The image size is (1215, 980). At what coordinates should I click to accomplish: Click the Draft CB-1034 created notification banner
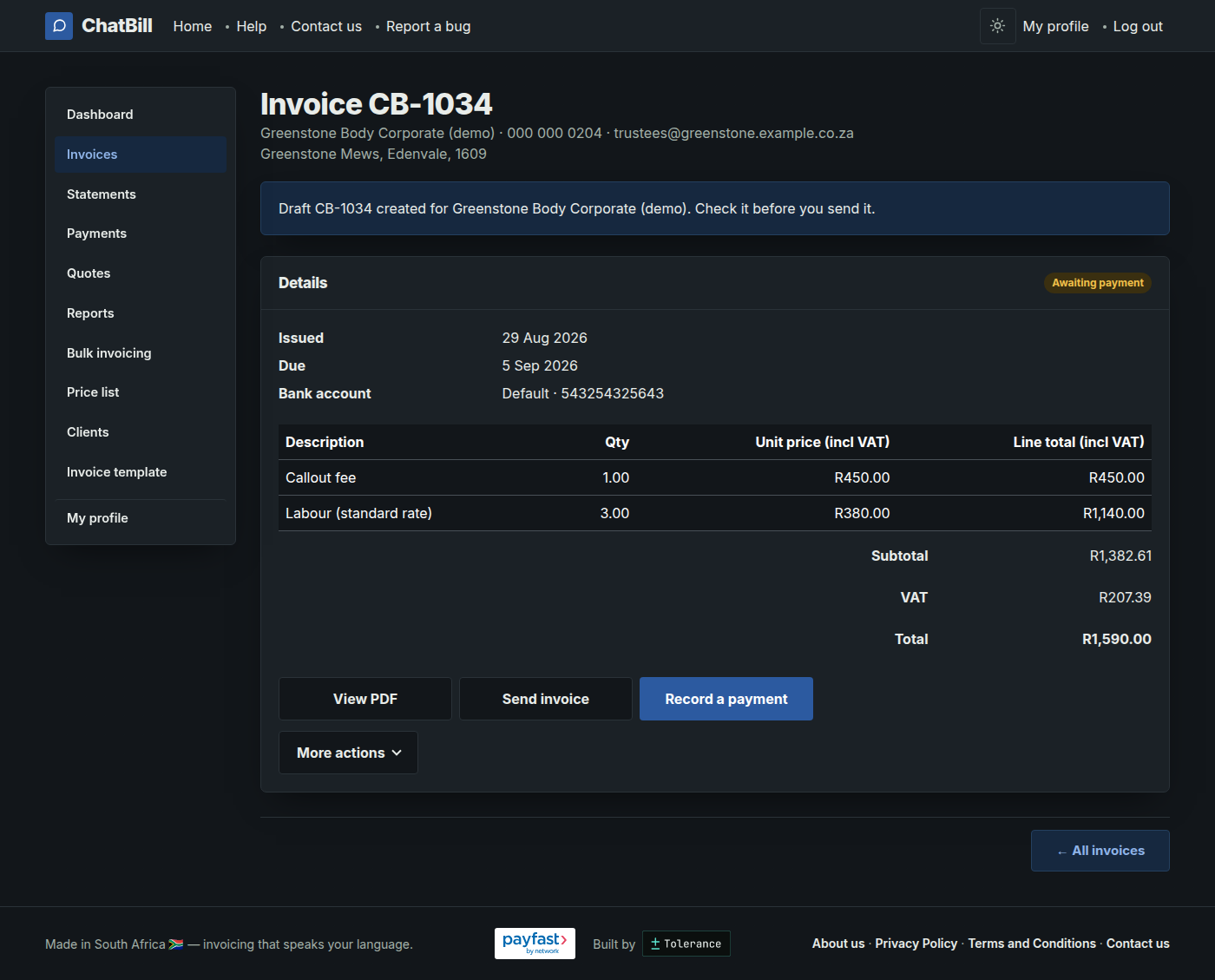tap(715, 208)
